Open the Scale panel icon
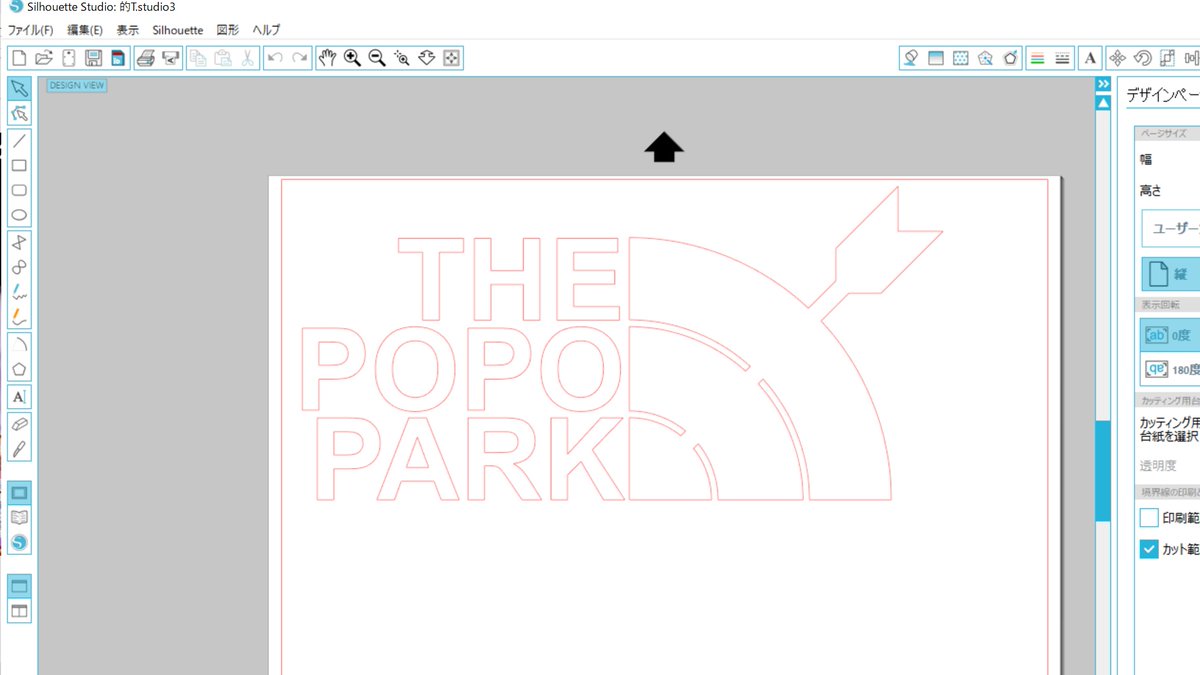 tap(1167, 58)
